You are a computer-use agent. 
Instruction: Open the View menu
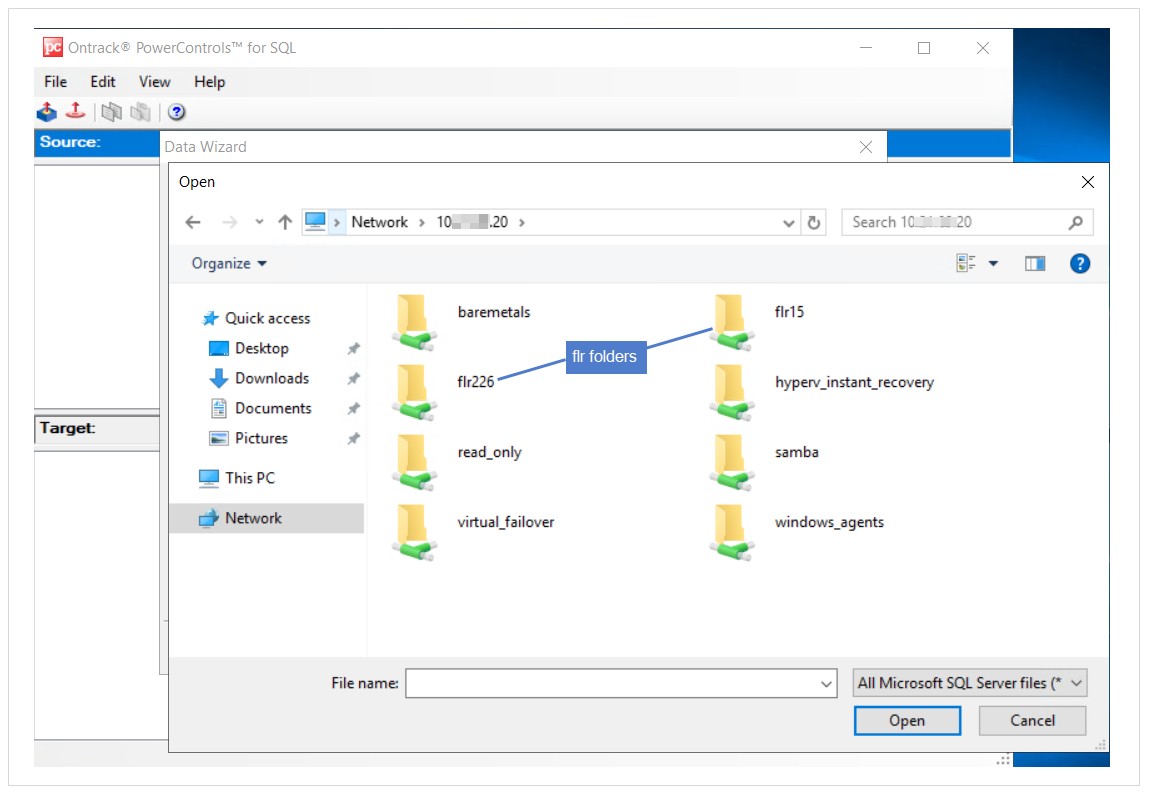(x=155, y=82)
